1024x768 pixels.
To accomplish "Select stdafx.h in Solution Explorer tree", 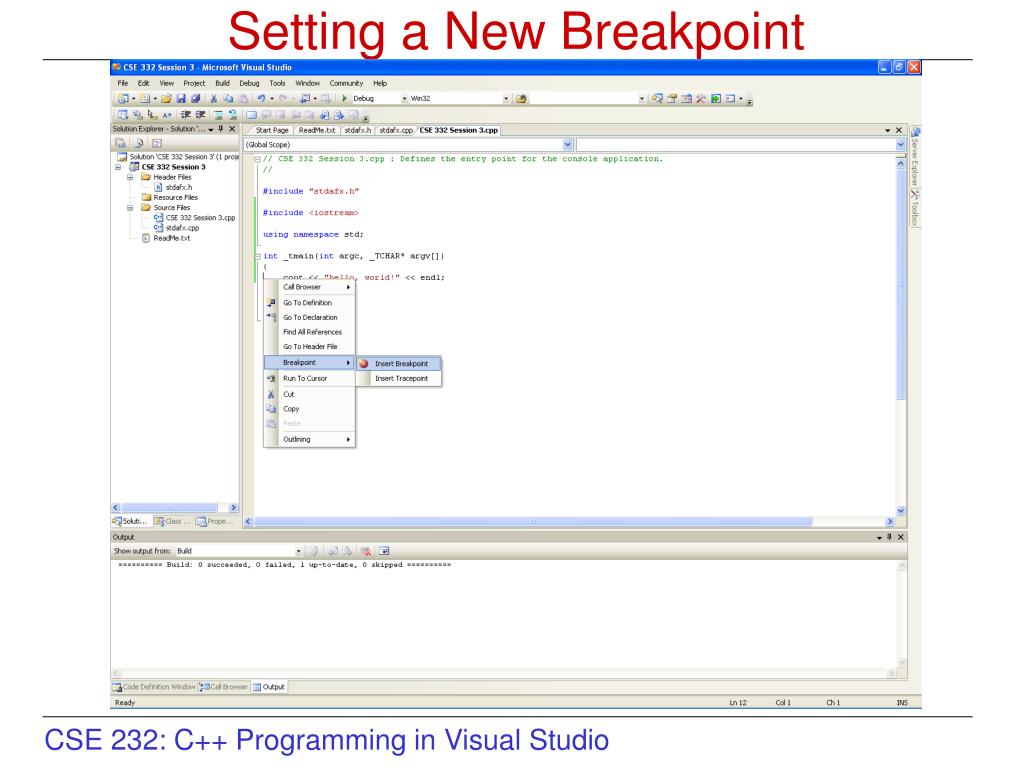I will (174, 187).
